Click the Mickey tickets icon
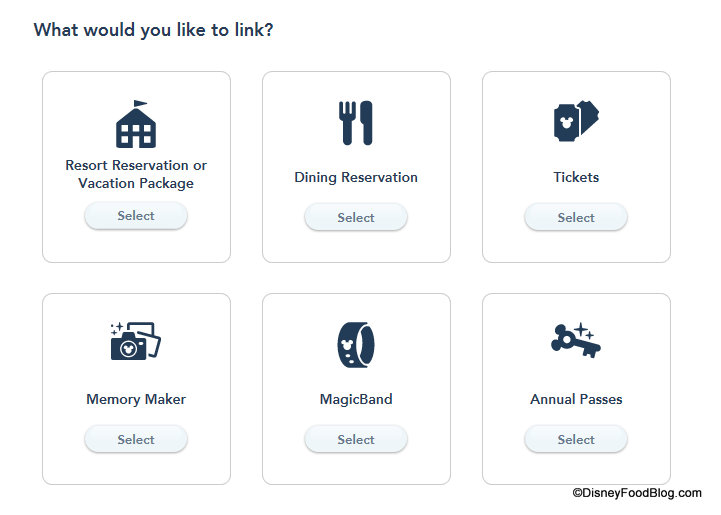The height and width of the screenshot is (515, 721). [x=576, y=123]
